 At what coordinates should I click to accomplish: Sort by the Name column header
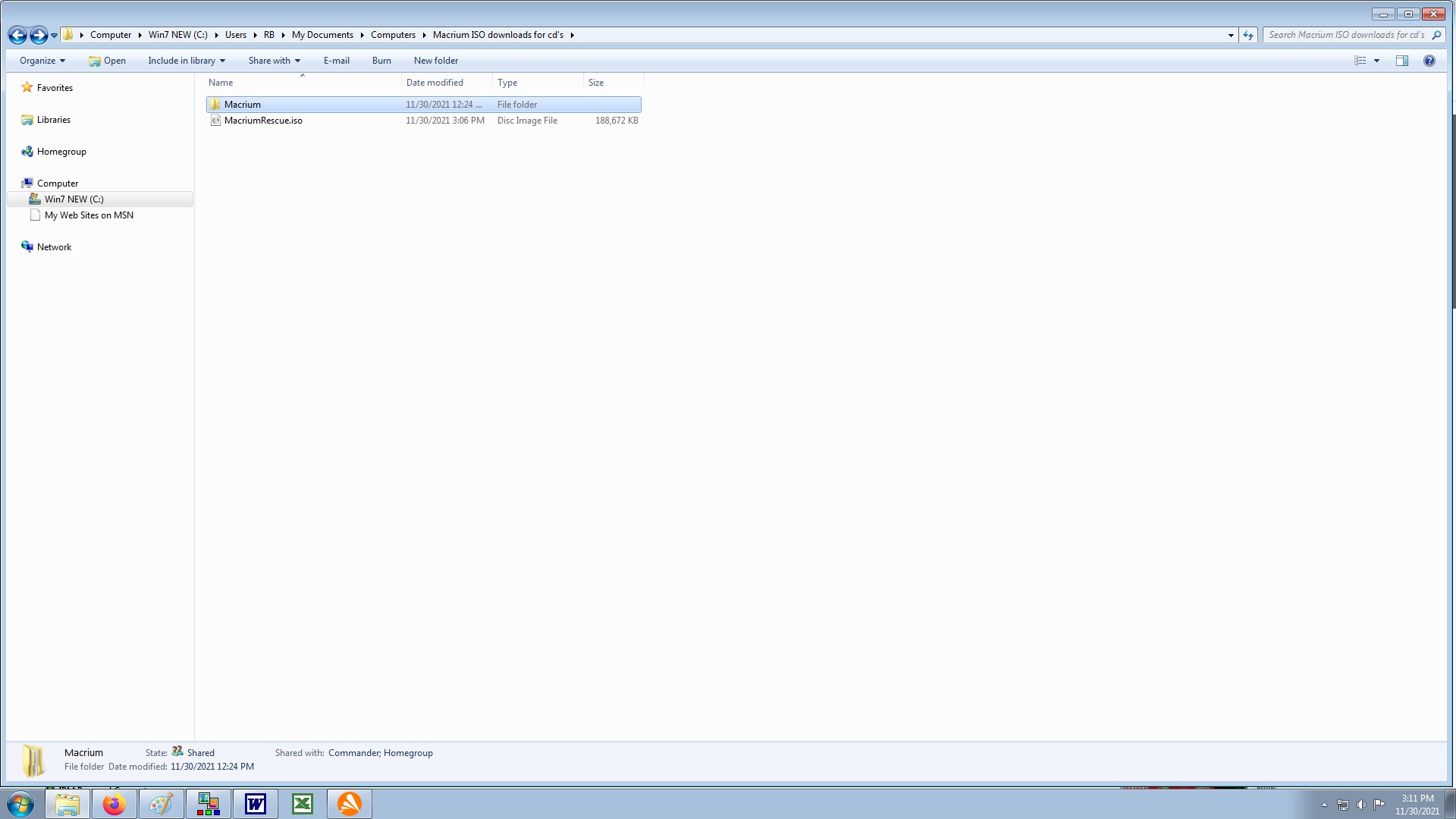tap(303, 83)
